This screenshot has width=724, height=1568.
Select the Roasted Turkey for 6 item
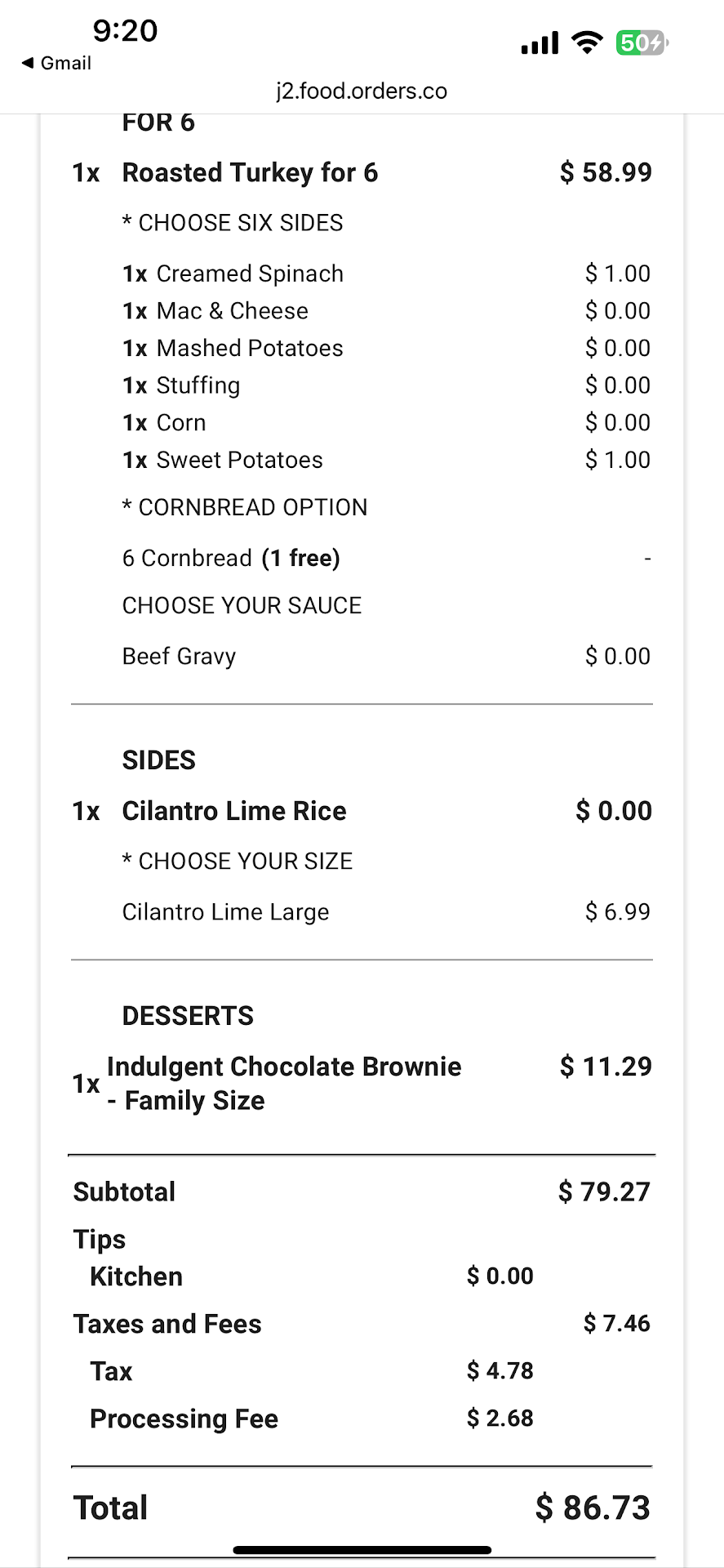tap(250, 173)
